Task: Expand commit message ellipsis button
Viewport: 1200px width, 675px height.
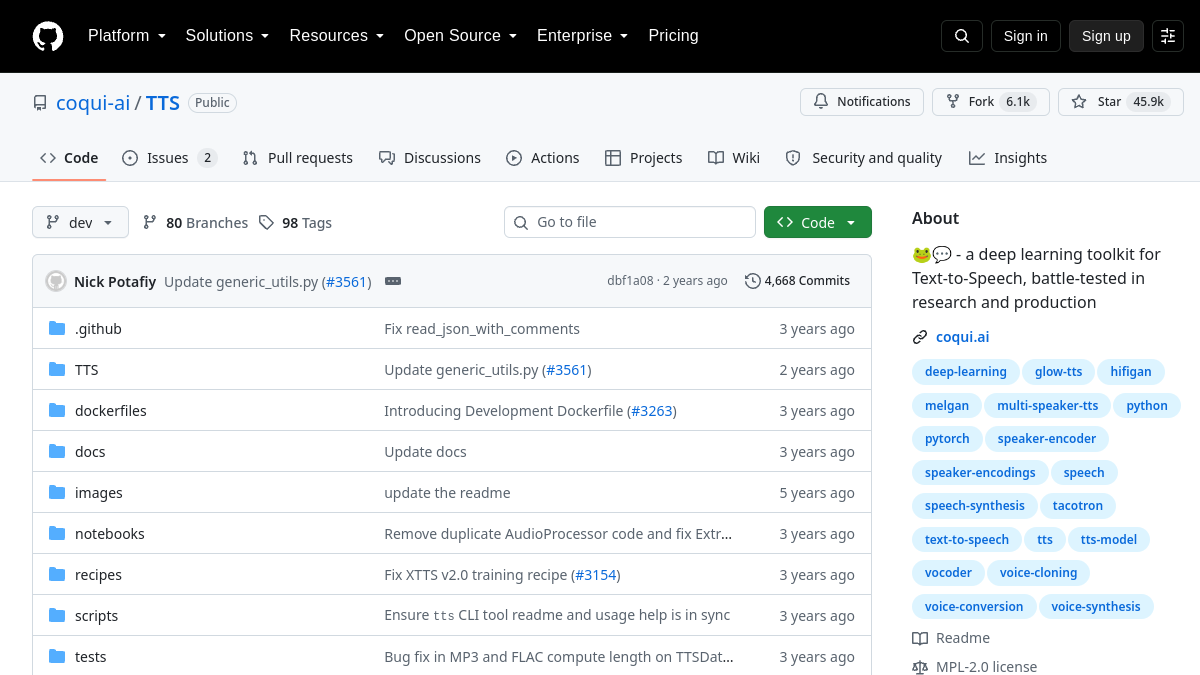Action: tap(393, 281)
